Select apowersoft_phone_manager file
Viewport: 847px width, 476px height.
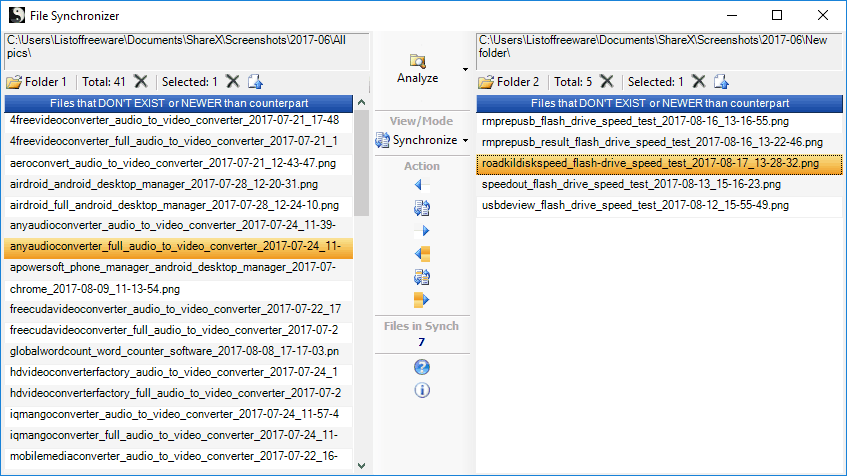[178, 267]
